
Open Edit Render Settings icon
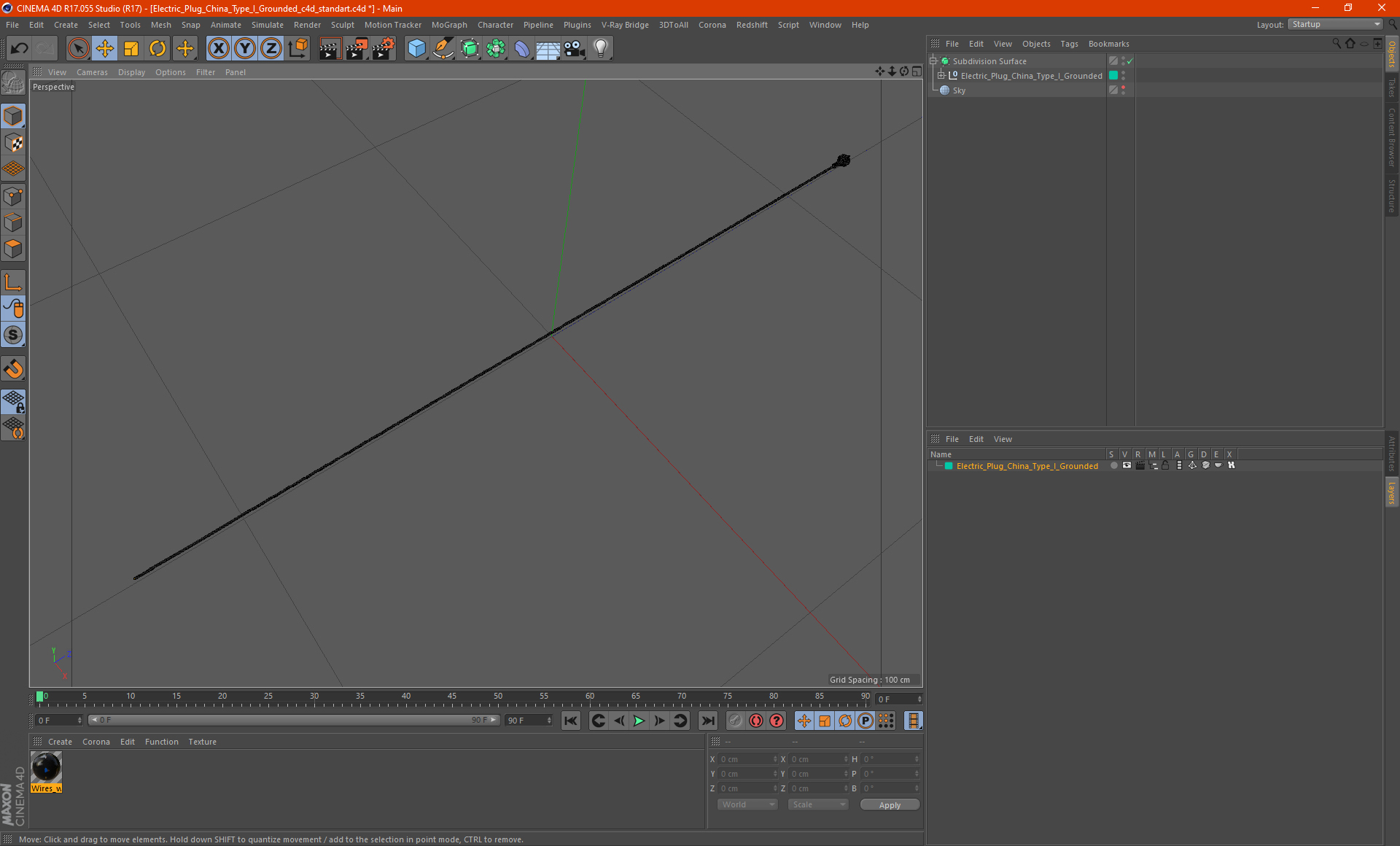(x=383, y=49)
